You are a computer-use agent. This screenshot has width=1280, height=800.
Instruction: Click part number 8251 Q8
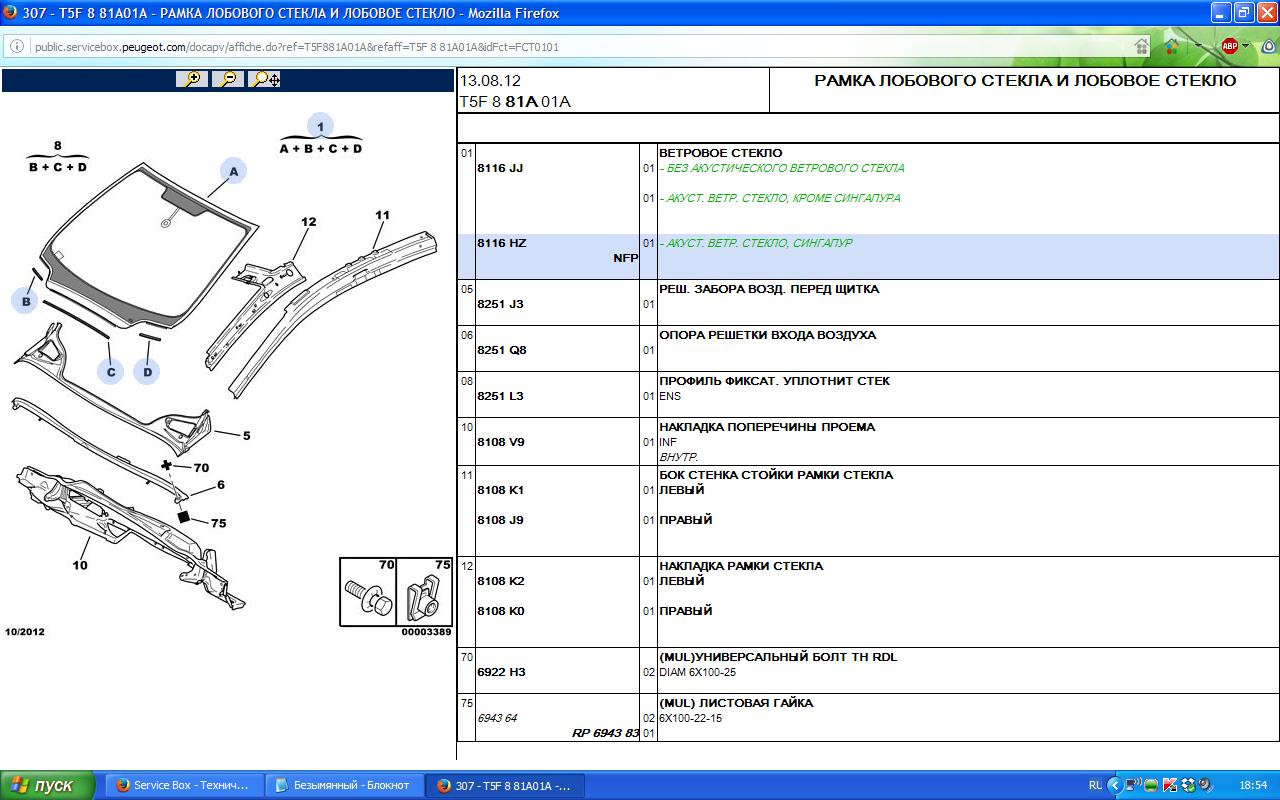501,350
